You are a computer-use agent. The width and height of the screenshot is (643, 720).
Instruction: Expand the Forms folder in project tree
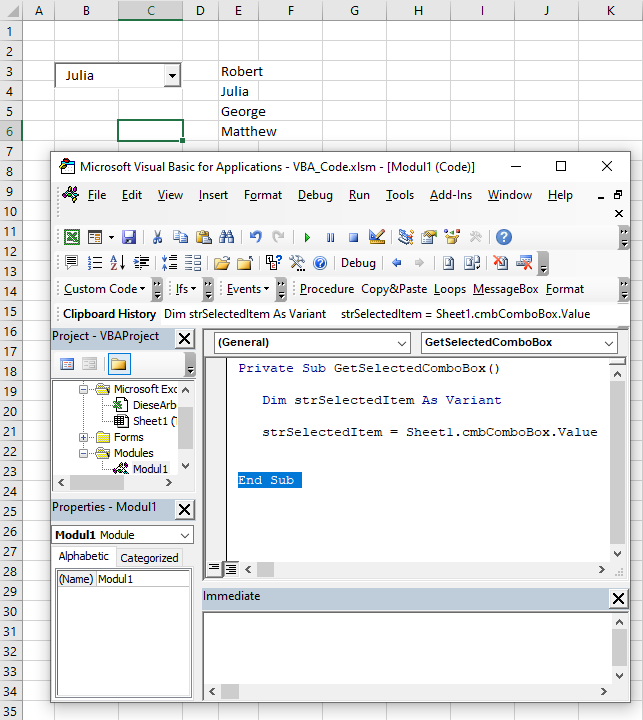tap(85, 437)
